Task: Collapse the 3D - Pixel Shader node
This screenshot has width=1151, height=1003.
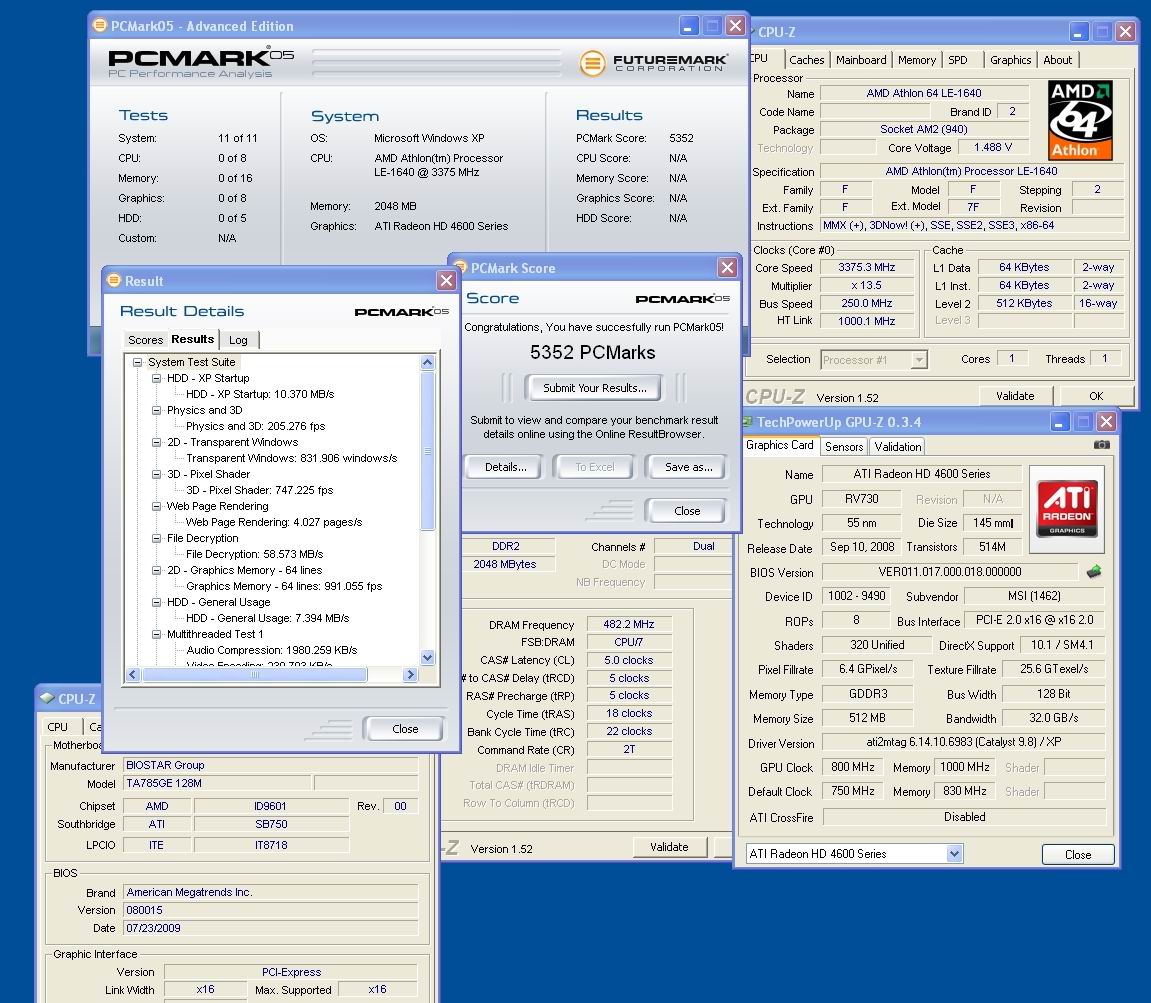Action: (156, 474)
